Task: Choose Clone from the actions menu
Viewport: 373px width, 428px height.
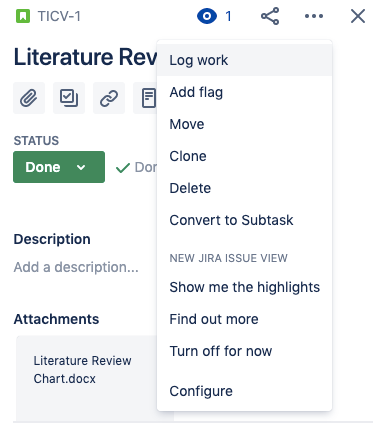Action: tap(244, 156)
